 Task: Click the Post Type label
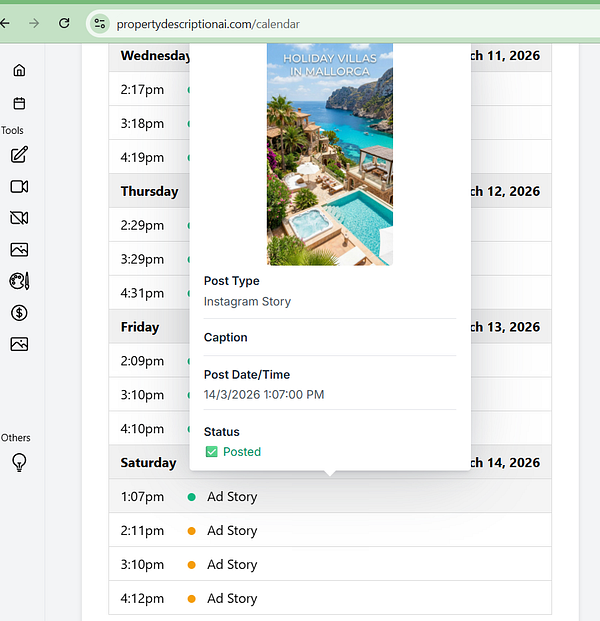click(x=232, y=281)
